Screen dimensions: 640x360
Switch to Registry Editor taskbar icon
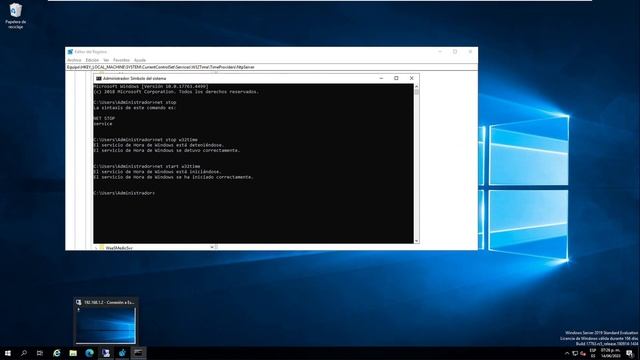click(122, 353)
